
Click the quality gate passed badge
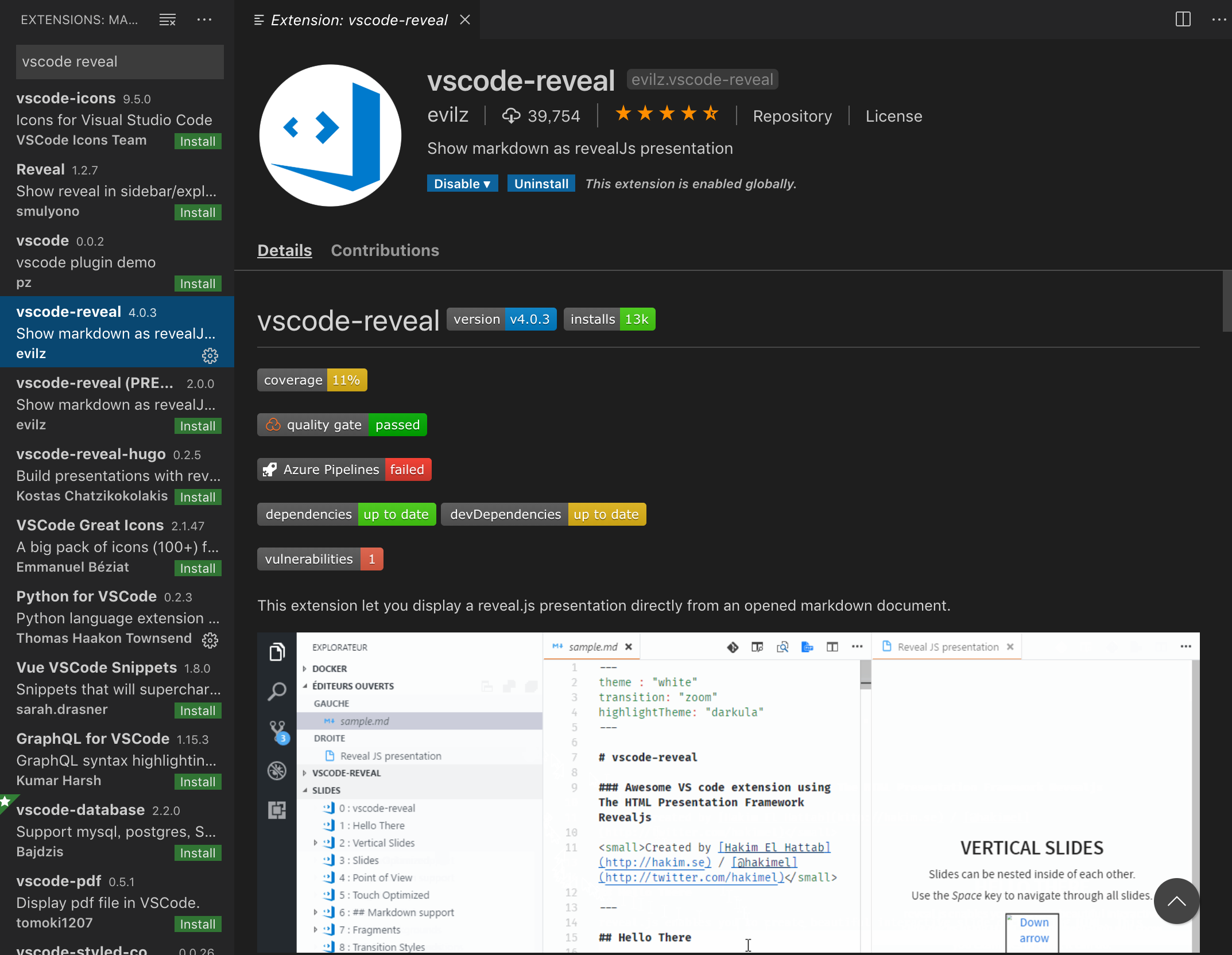click(x=342, y=425)
